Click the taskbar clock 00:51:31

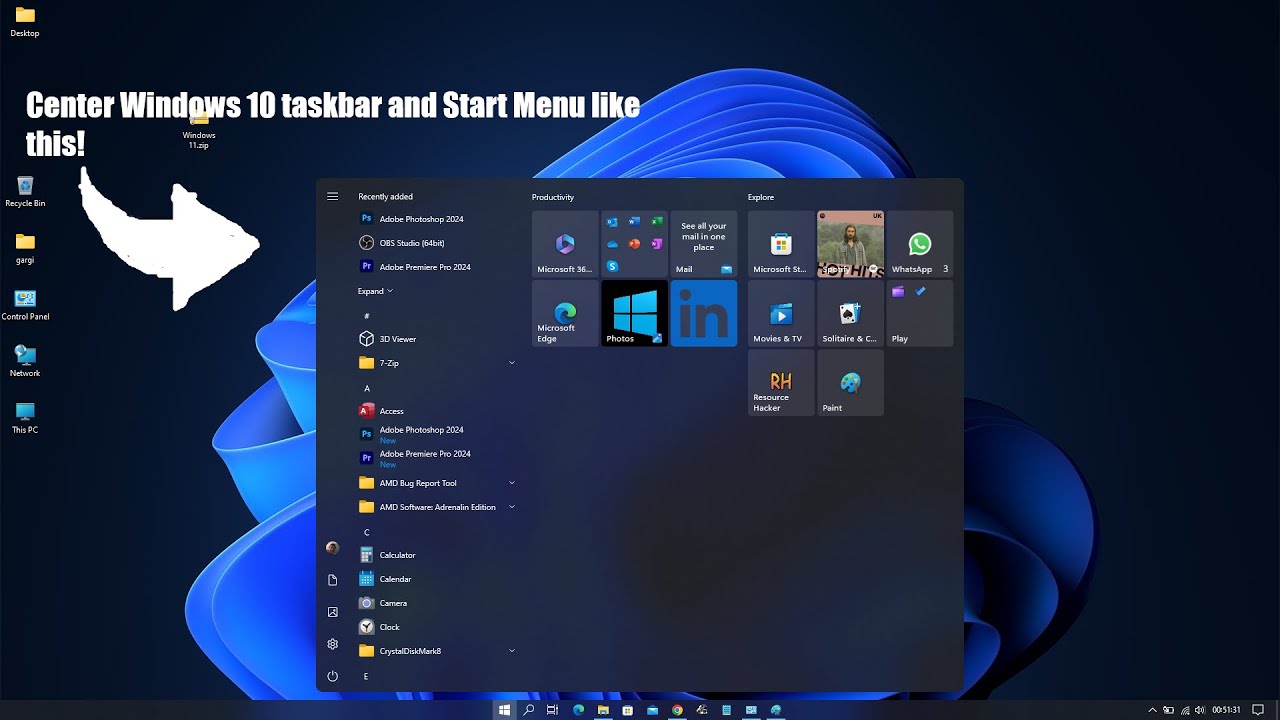[1226, 710]
